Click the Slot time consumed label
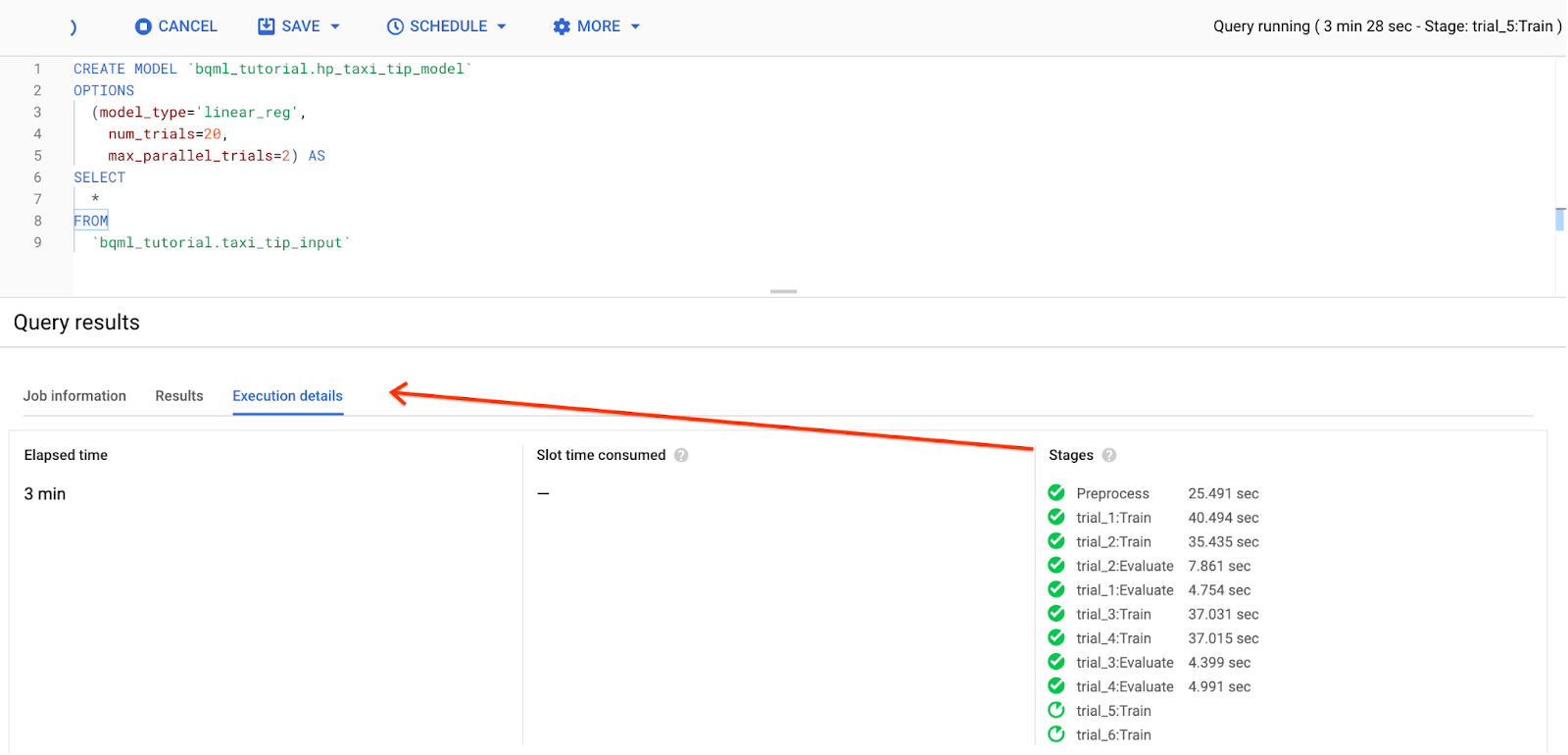The height and width of the screenshot is (755, 1568). click(601, 455)
